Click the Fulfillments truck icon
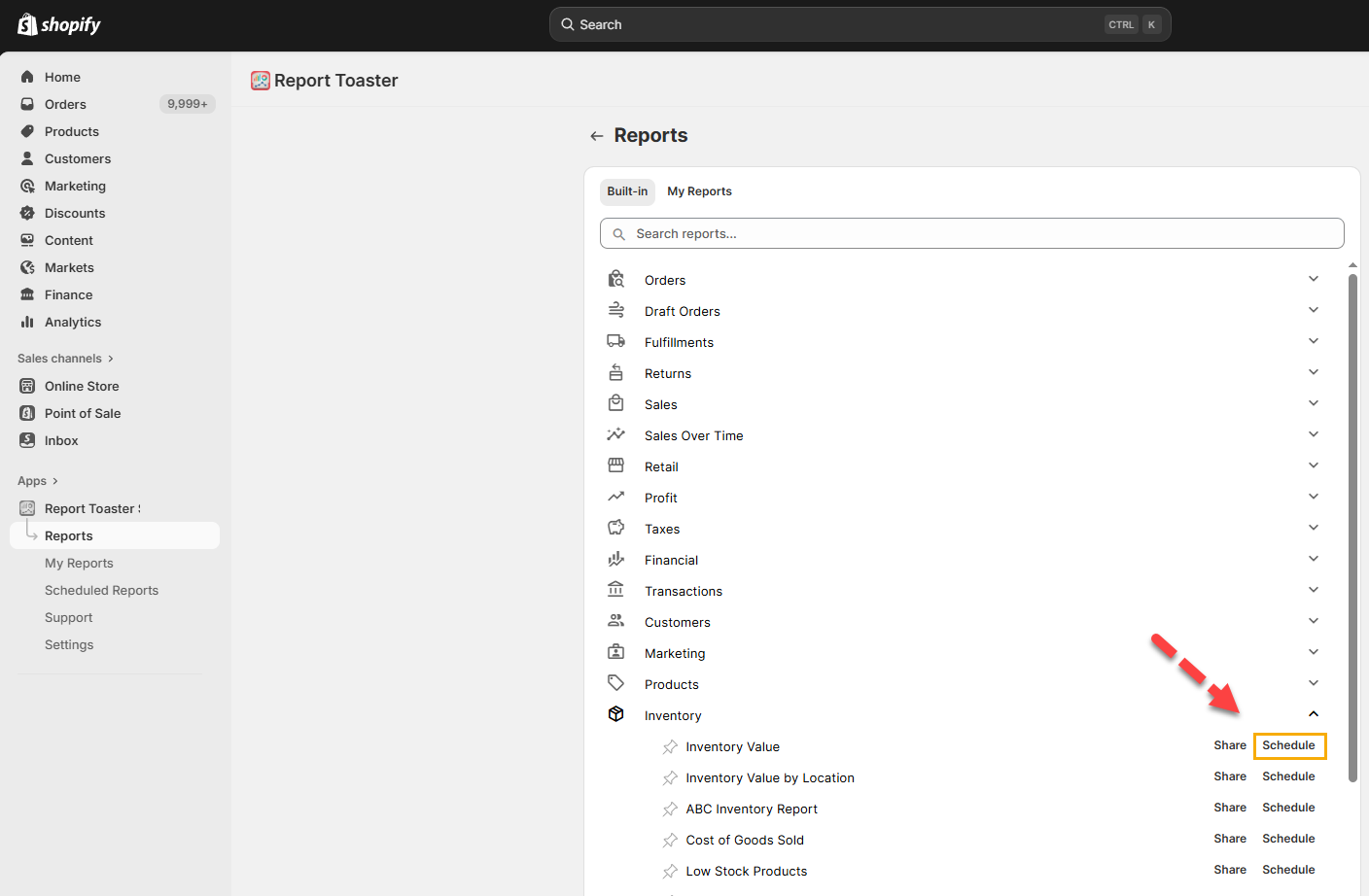 (615, 341)
